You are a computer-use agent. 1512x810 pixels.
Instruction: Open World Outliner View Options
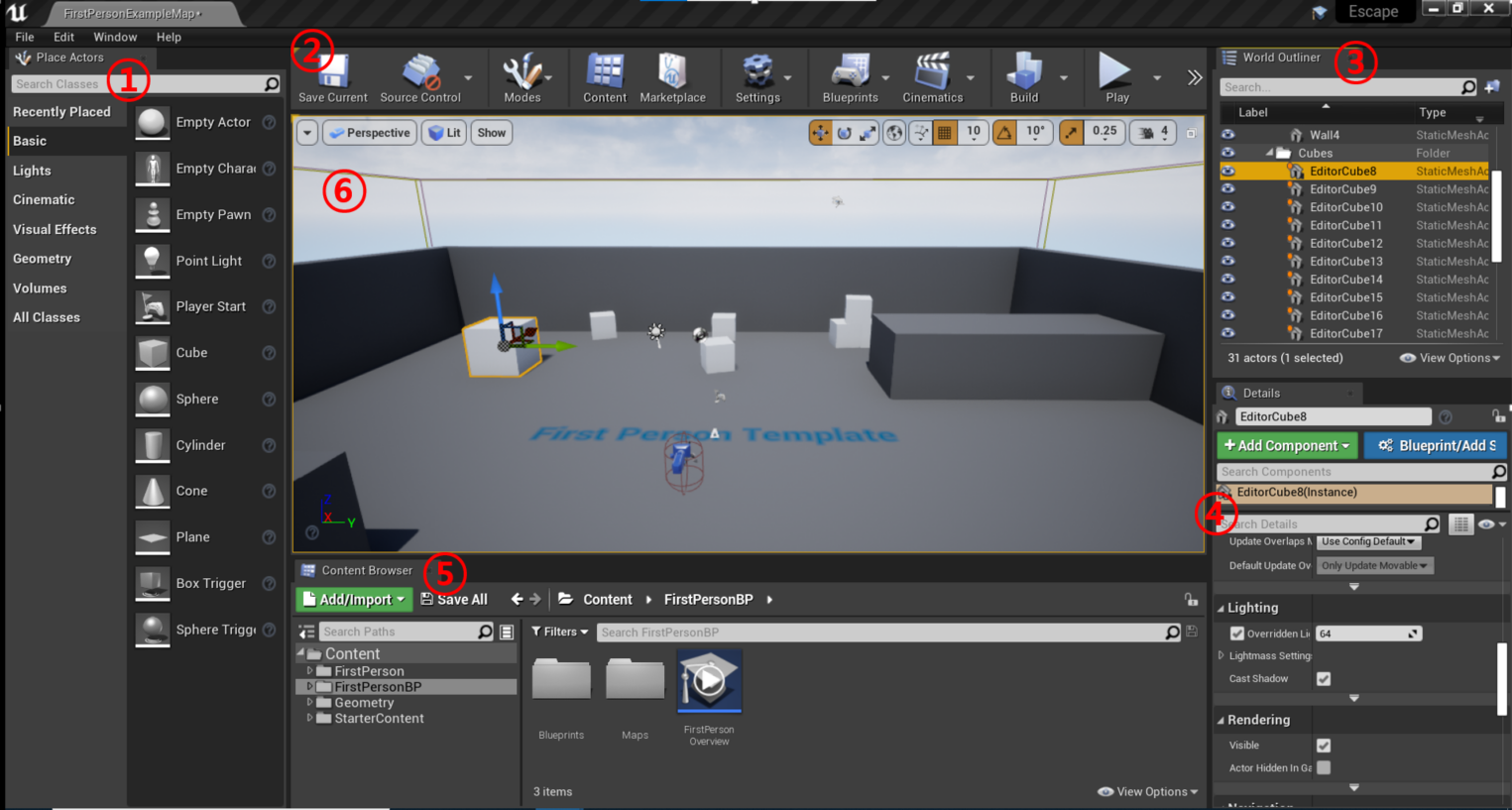pyautogui.click(x=1450, y=358)
